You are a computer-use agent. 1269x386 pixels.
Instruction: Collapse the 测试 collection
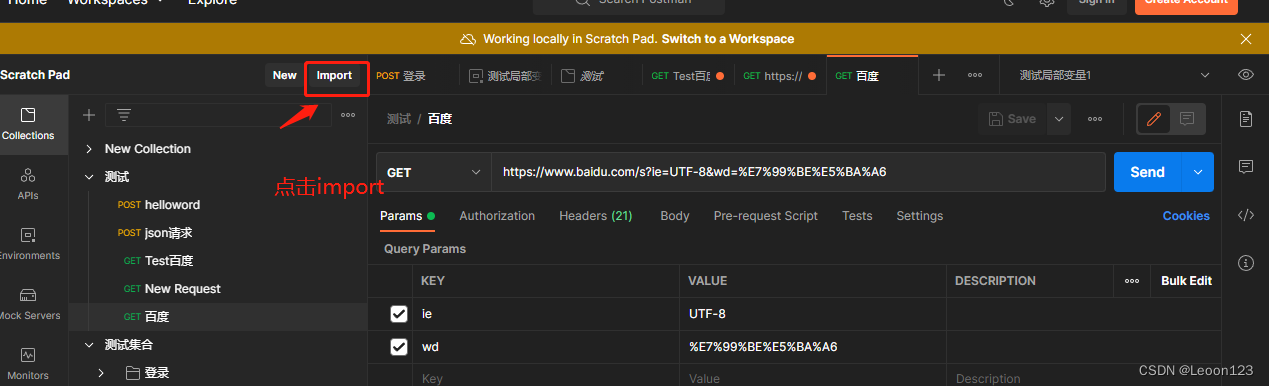90,177
